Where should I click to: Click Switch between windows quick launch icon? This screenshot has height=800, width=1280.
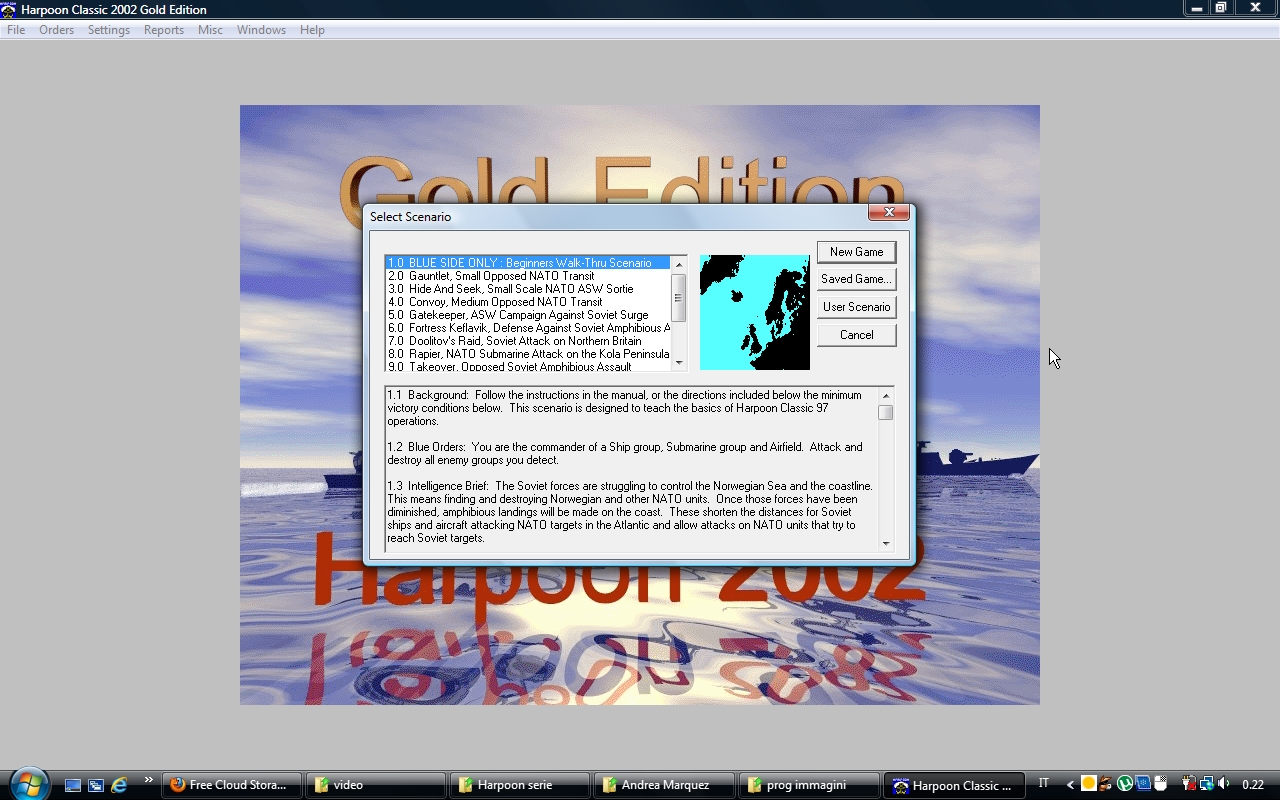coord(96,785)
